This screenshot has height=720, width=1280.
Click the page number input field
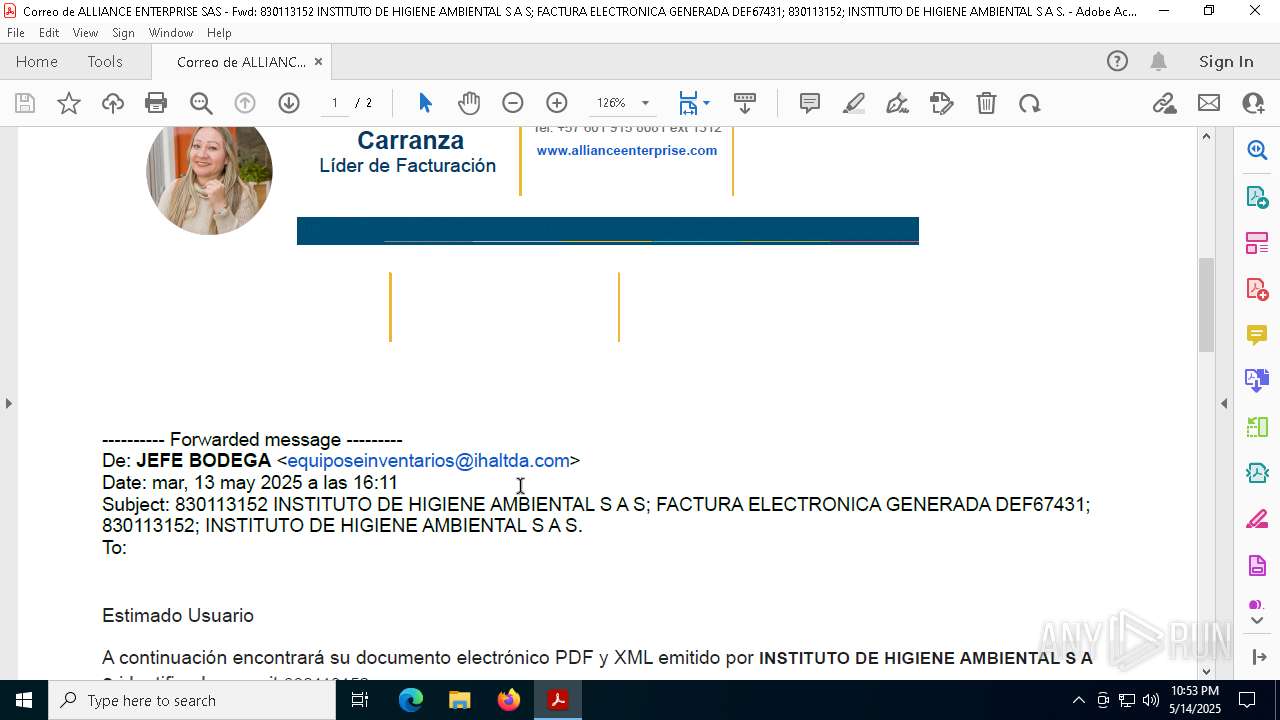point(335,103)
